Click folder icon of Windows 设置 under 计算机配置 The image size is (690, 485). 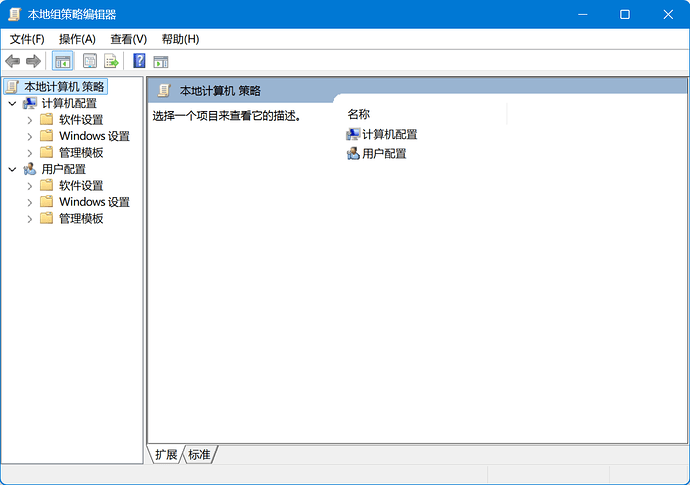47,136
